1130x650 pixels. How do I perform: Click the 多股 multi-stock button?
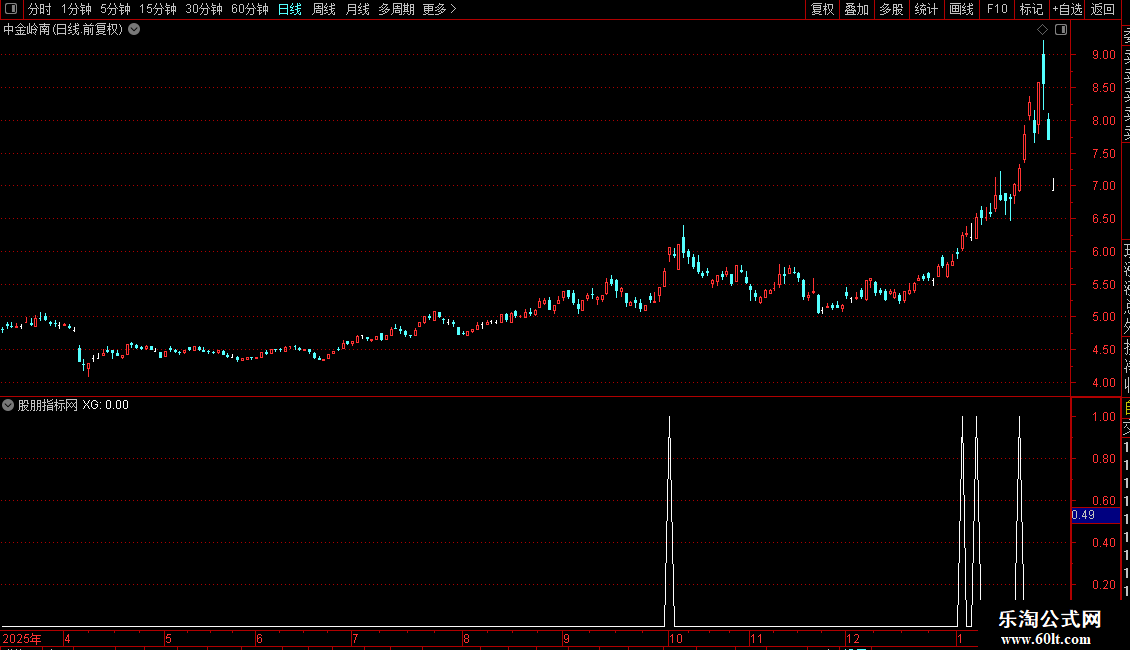891,9
